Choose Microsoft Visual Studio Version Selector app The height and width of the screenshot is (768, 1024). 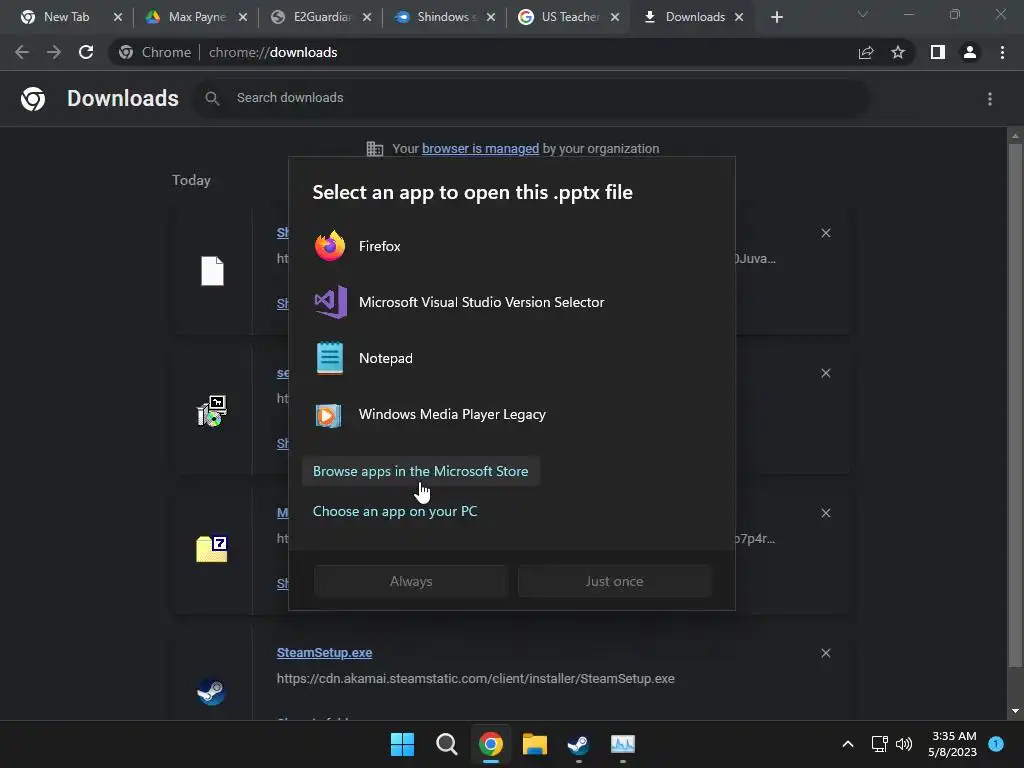(x=512, y=302)
